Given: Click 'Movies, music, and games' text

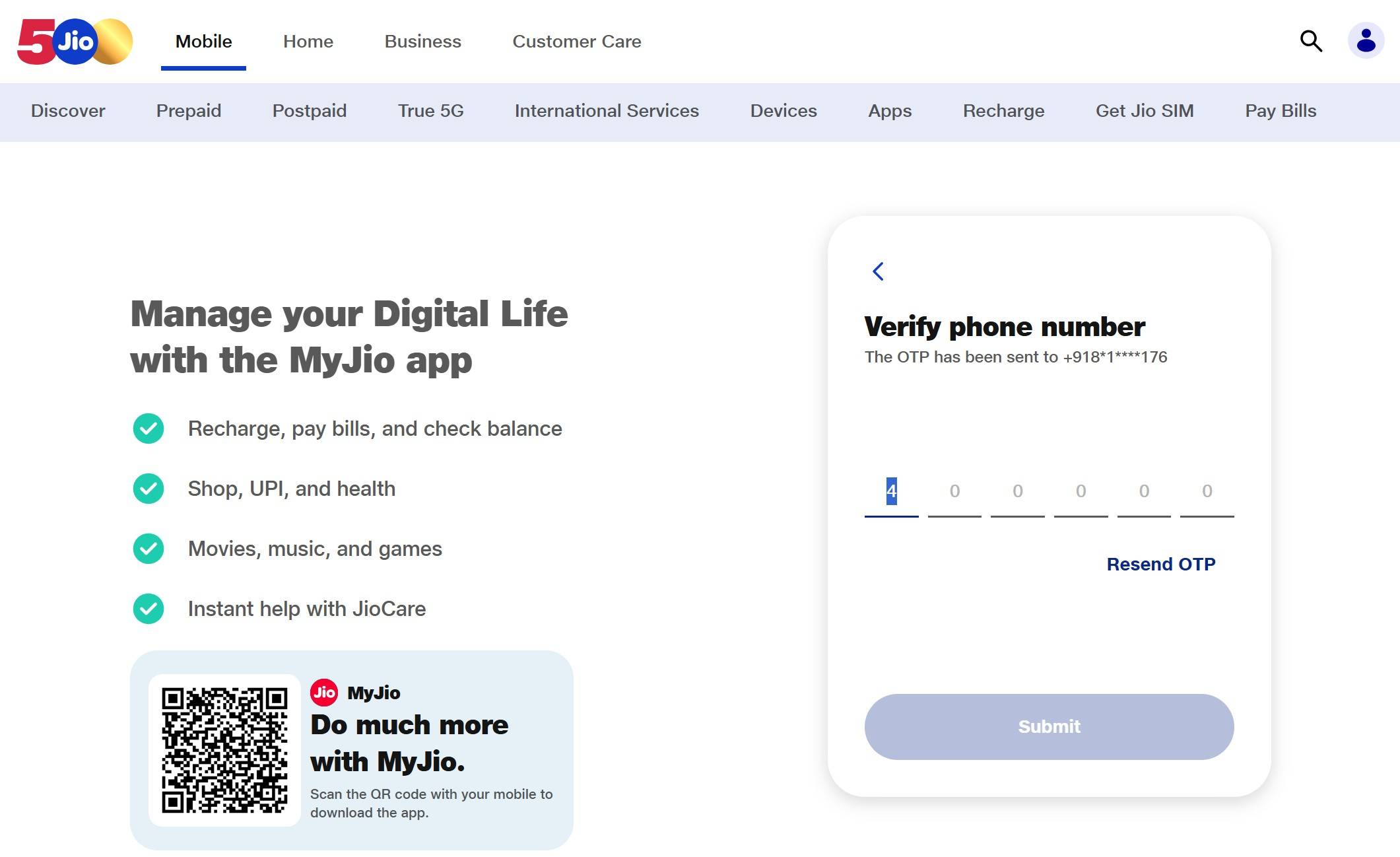Looking at the screenshot, I should coord(315,549).
